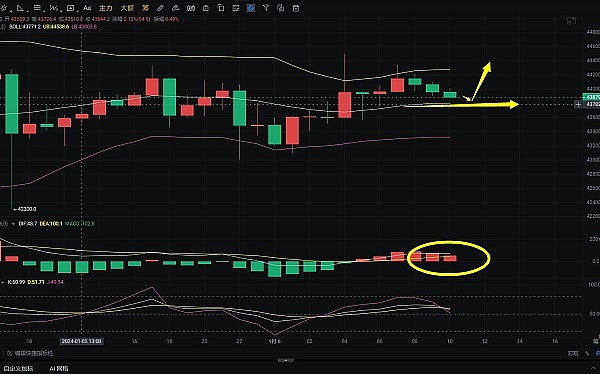Viewport: 600px width, 374px height.
Task: Click the fullscreen icon at chart top-right
Action: 571,21
